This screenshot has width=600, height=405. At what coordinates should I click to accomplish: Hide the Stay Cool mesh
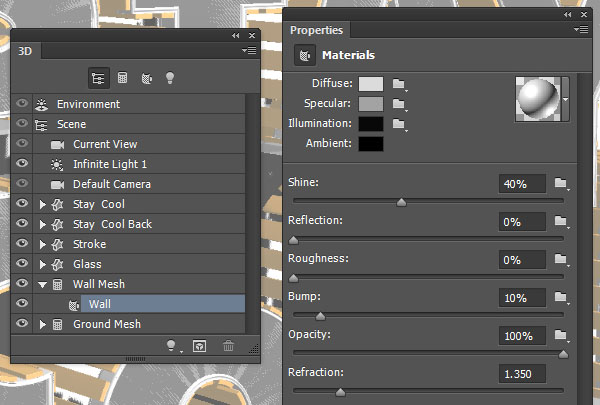(x=22, y=203)
